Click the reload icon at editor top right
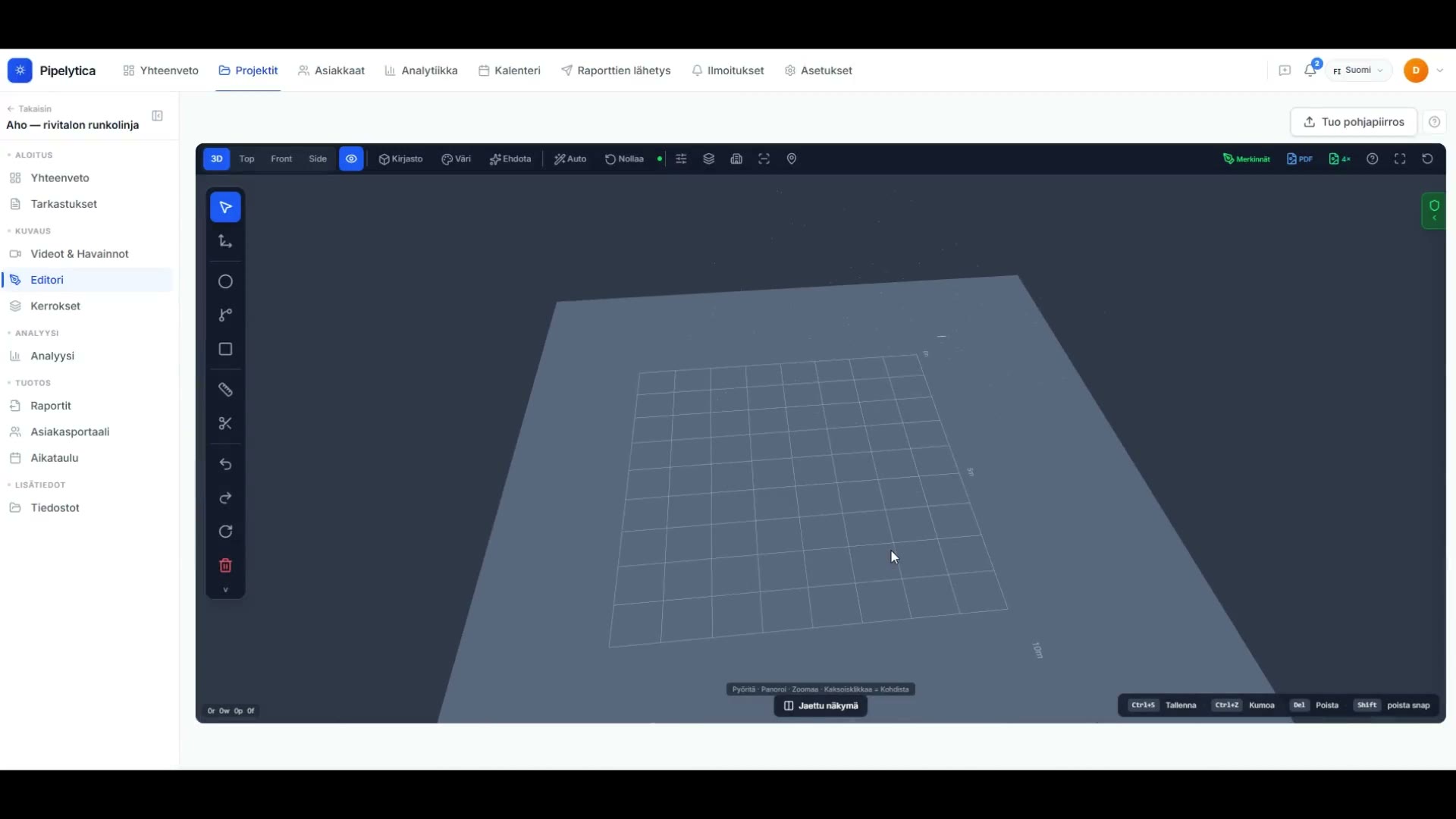Image resolution: width=1456 pixels, height=819 pixels. tap(1428, 159)
